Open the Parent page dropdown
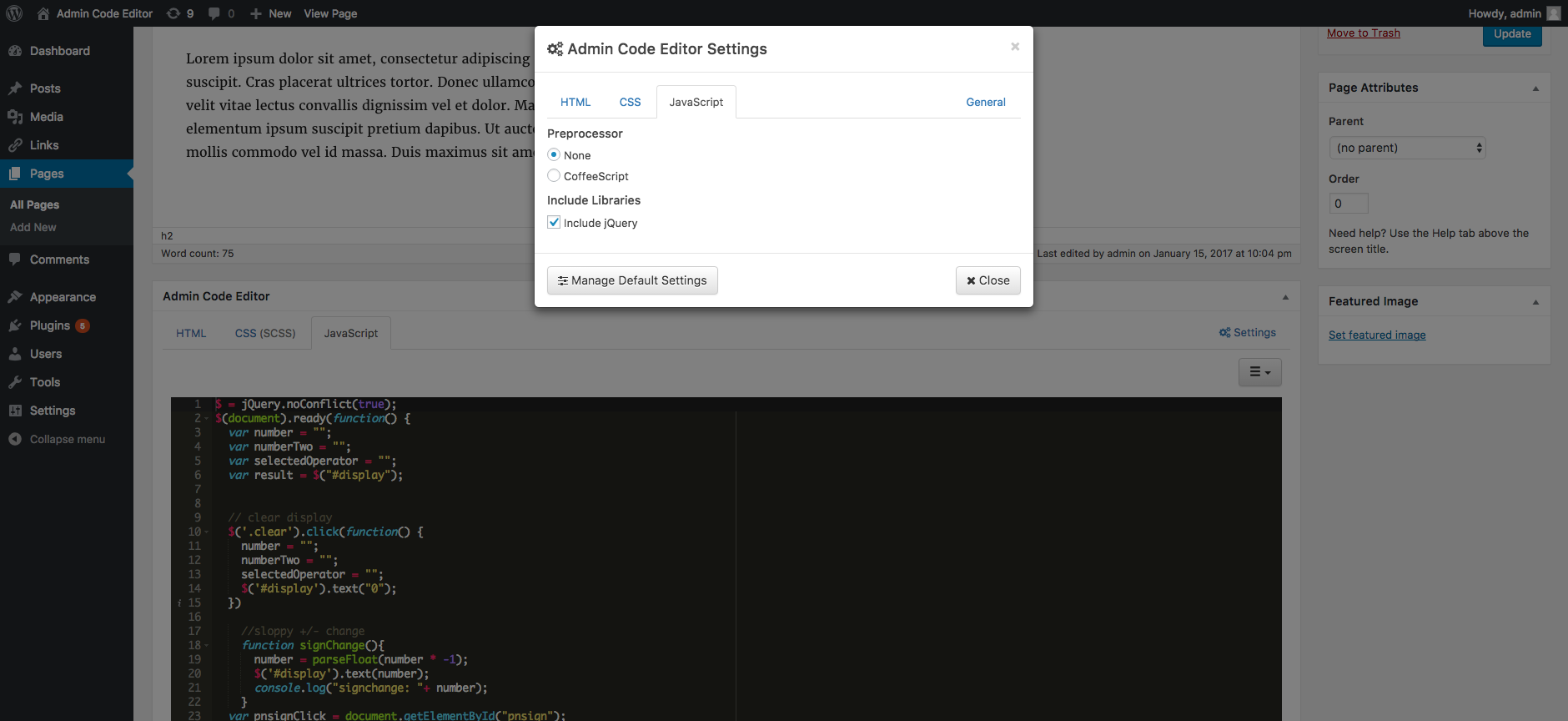The height and width of the screenshot is (721, 1568). (1407, 148)
